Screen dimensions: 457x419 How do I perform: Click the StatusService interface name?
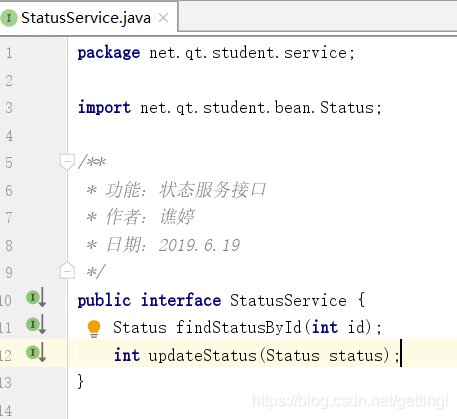[288, 300]
